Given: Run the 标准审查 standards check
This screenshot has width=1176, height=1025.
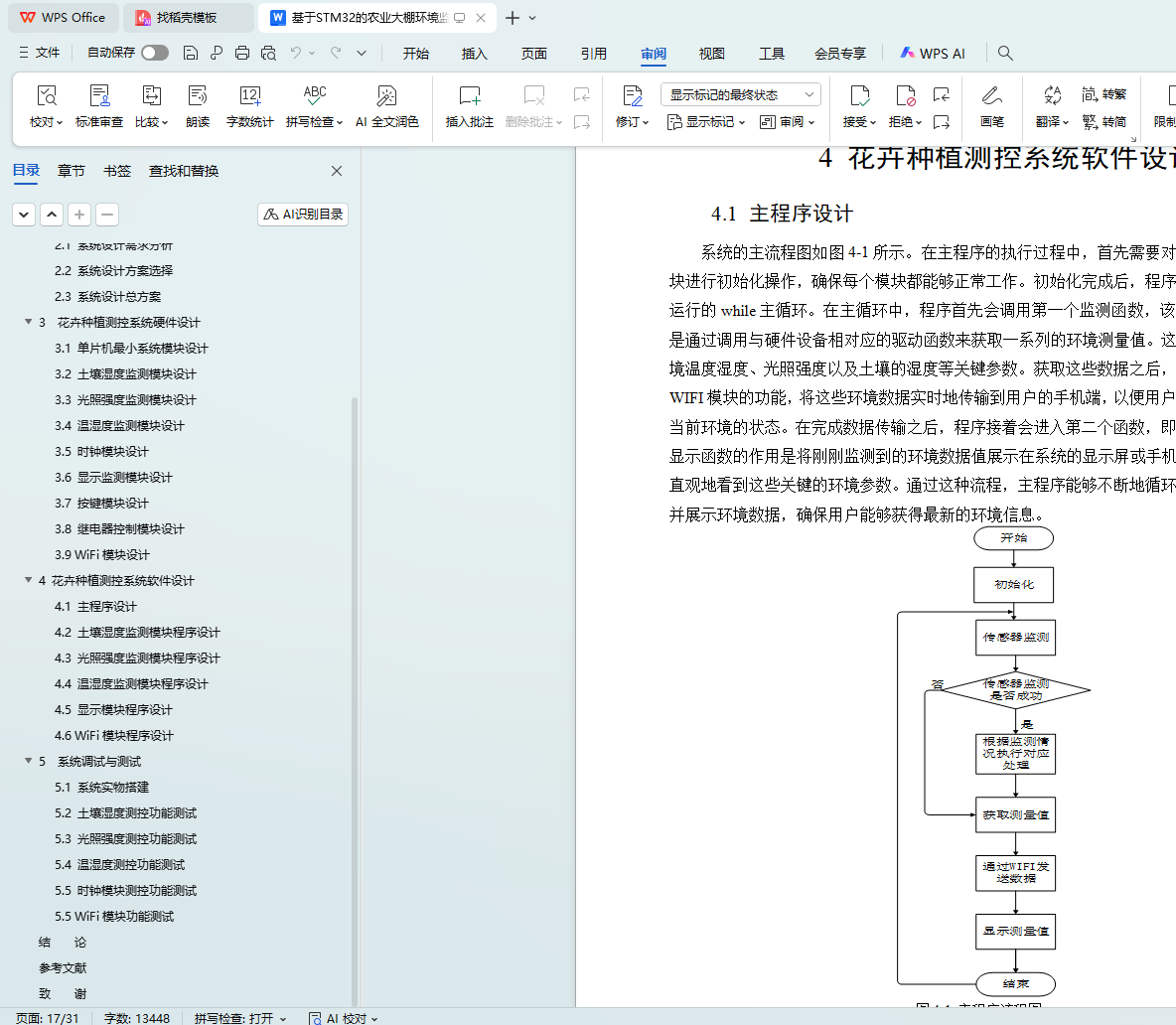Looking at the screenshot, I should click(99, 96).
